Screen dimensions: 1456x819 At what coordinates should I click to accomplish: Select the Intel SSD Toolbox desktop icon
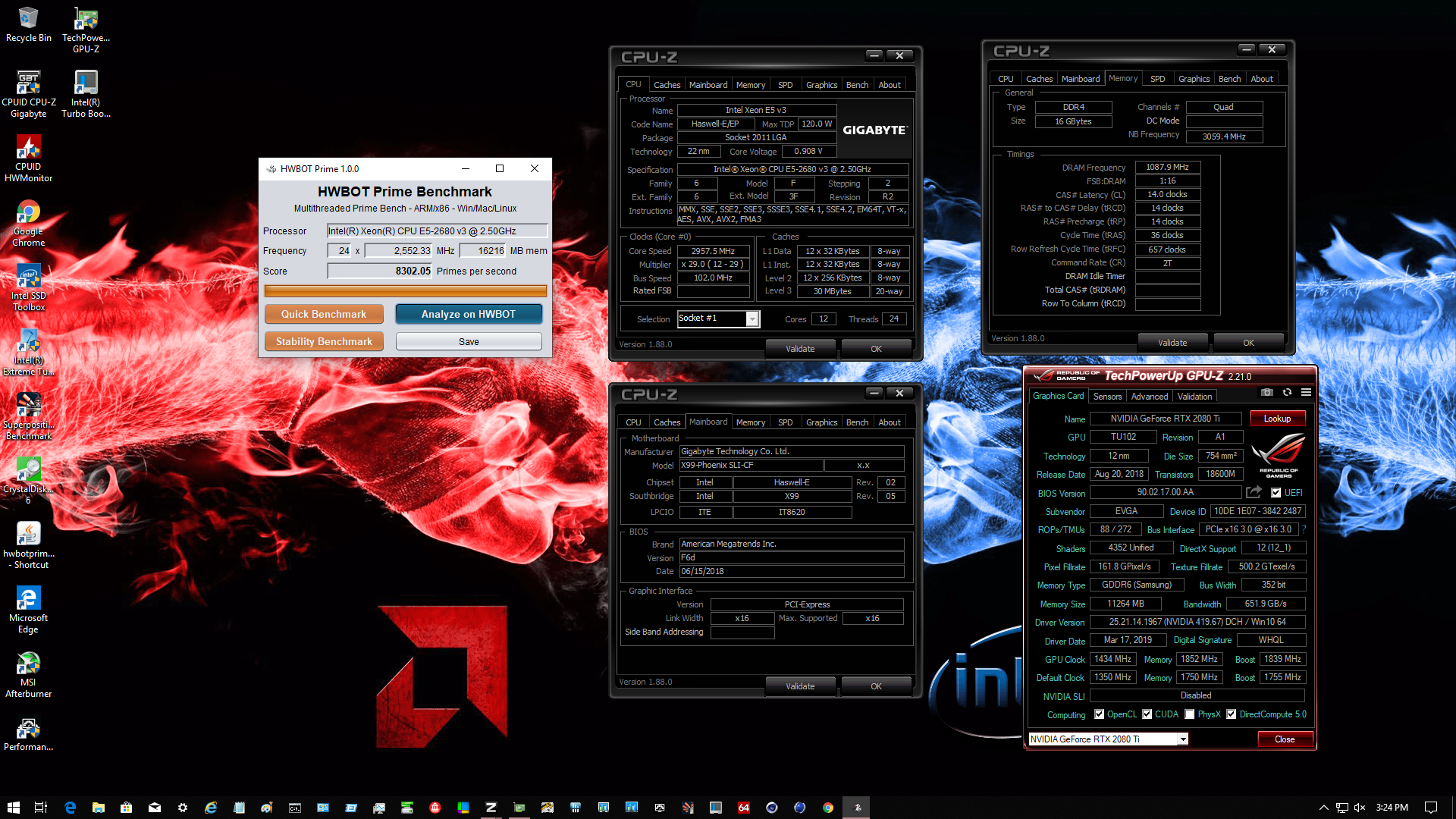click(29, 288)
